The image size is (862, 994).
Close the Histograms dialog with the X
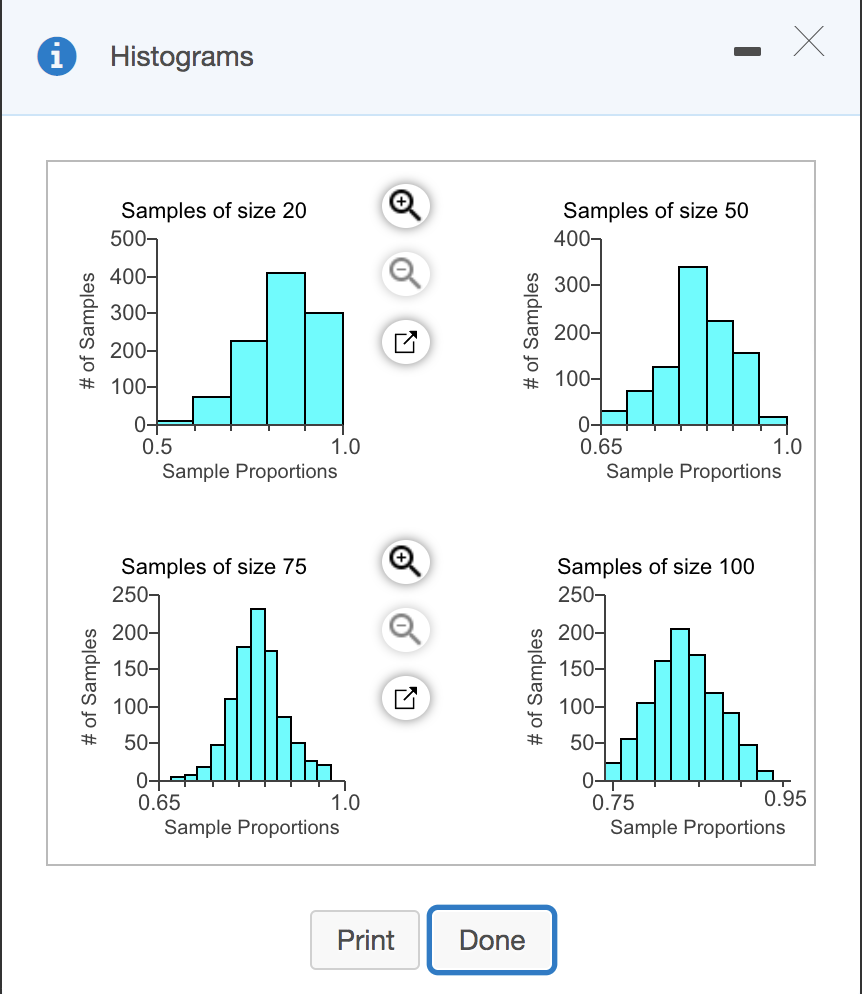(x=808, y=42)
